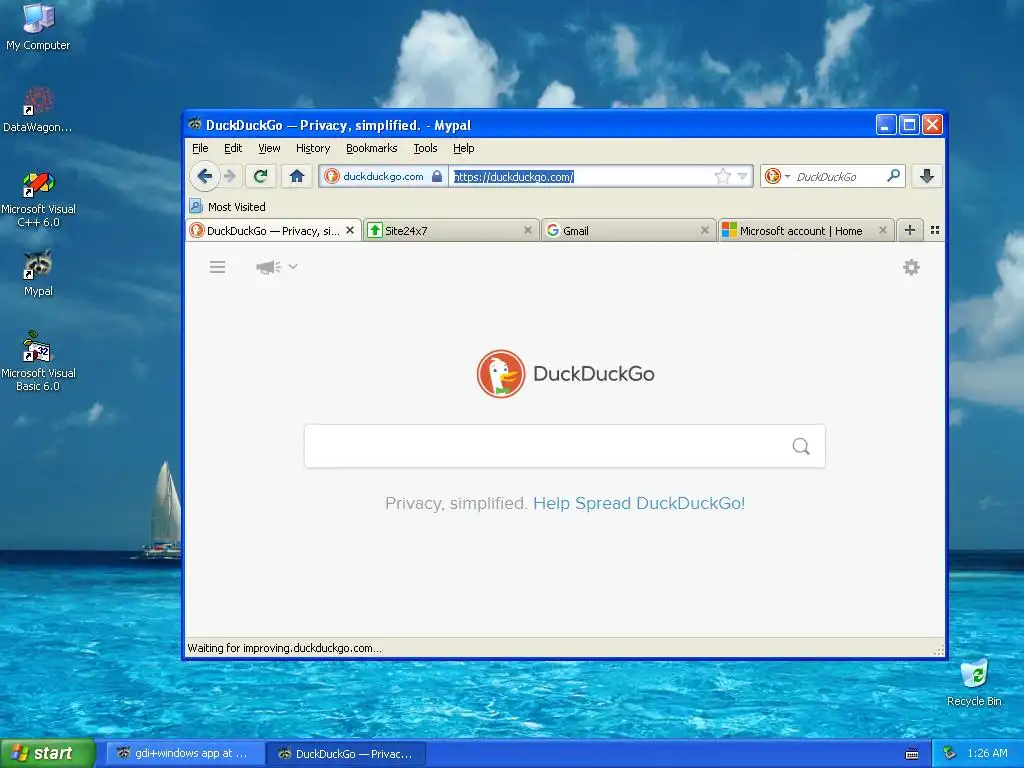The image size is (1024, 768).
Task: Click the Most Visited bookmarks folder
Action: click(x=227, y=206)
